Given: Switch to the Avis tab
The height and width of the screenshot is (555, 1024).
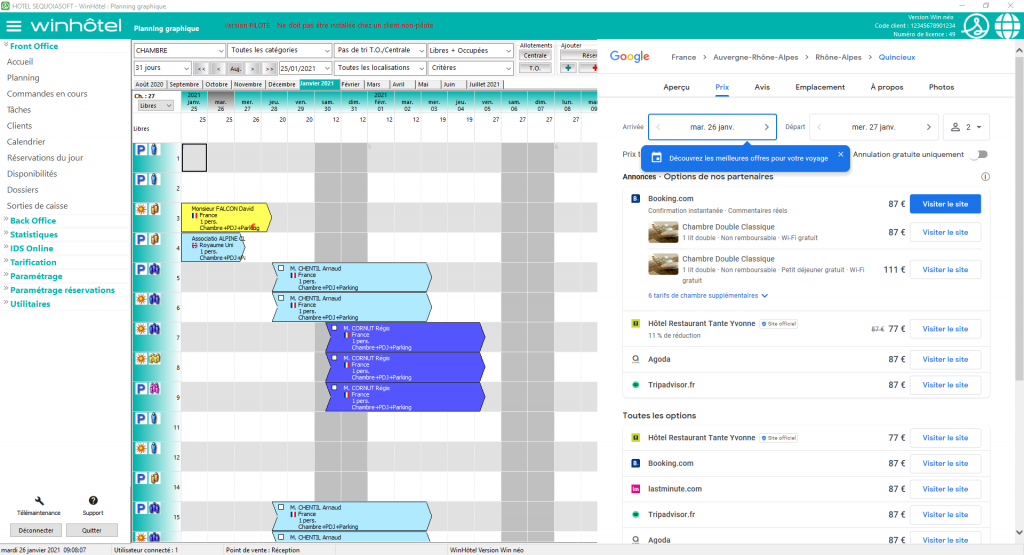Looking at the screenshot, I should click(x=762, y=87).
